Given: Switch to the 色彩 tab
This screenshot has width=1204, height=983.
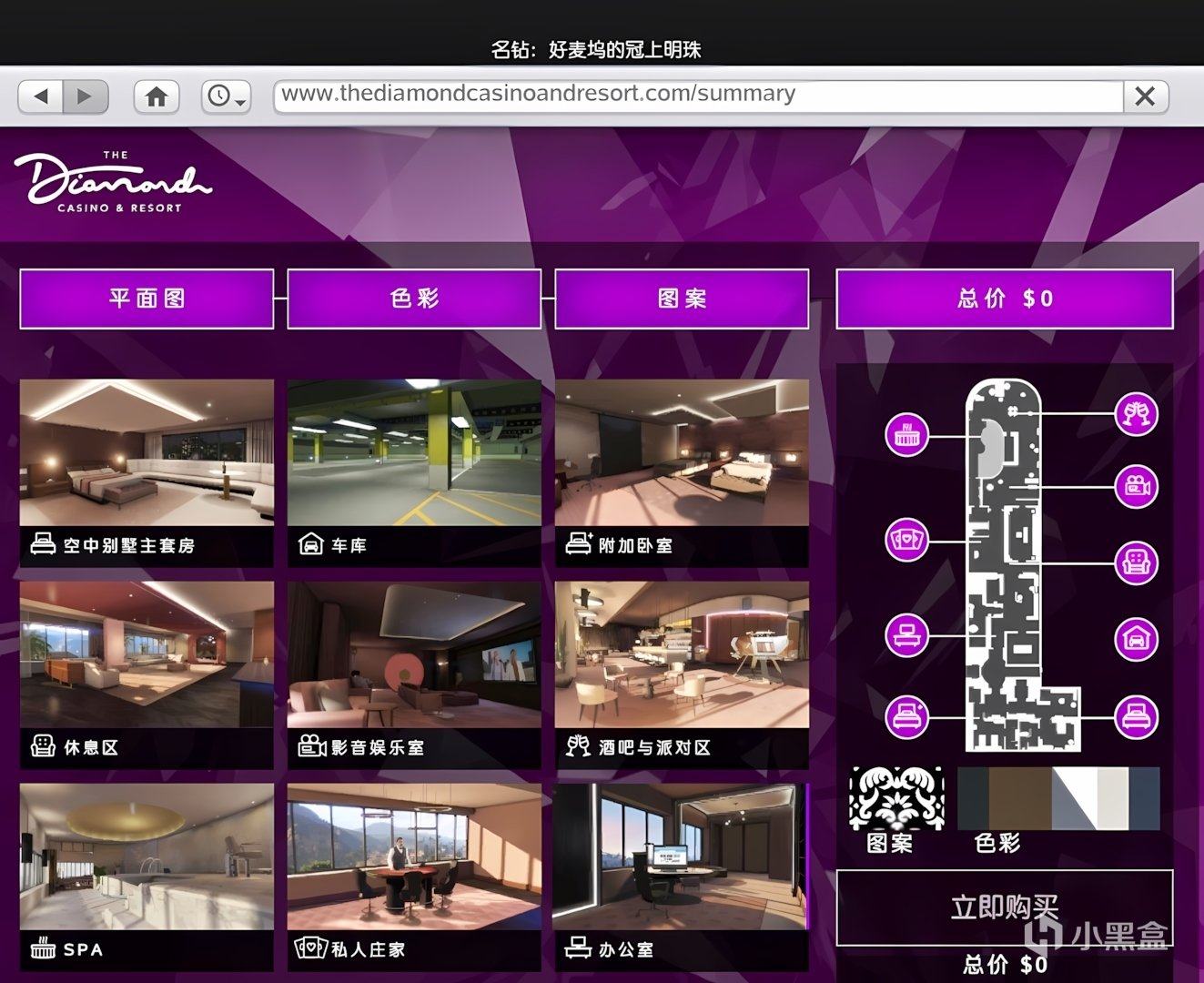Looking at the screenshot, I should 414,299.
